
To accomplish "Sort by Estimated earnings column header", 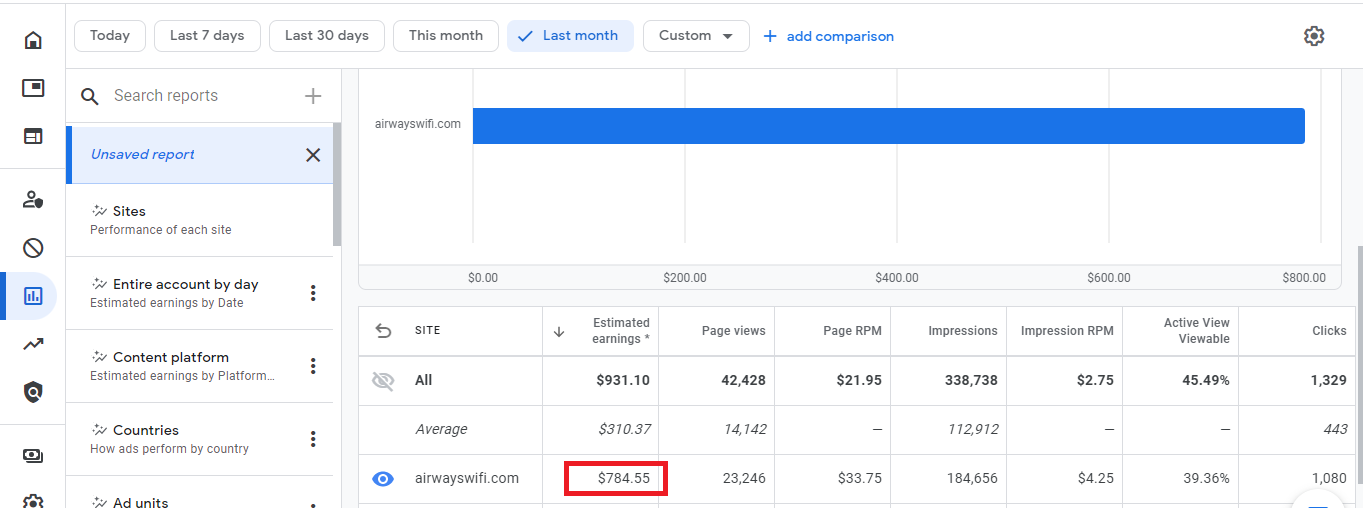I will [621, 331].
